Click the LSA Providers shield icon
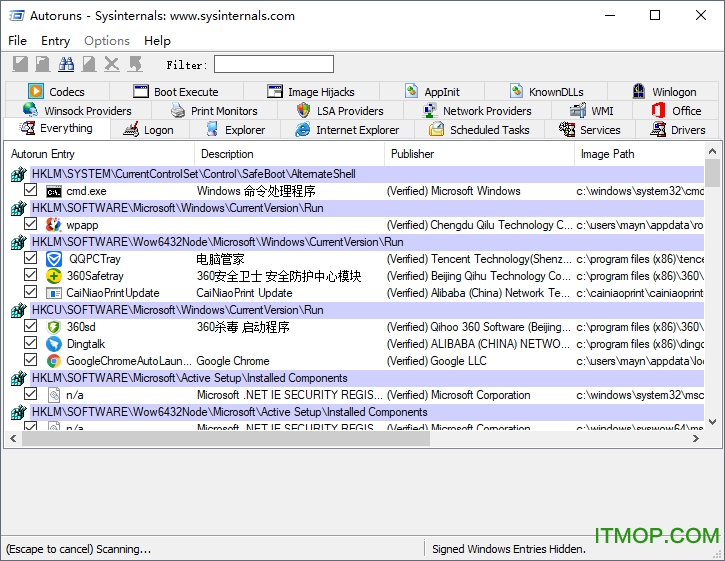The width and height of the screenshot is (725, 561). click(x=303, y=111)
